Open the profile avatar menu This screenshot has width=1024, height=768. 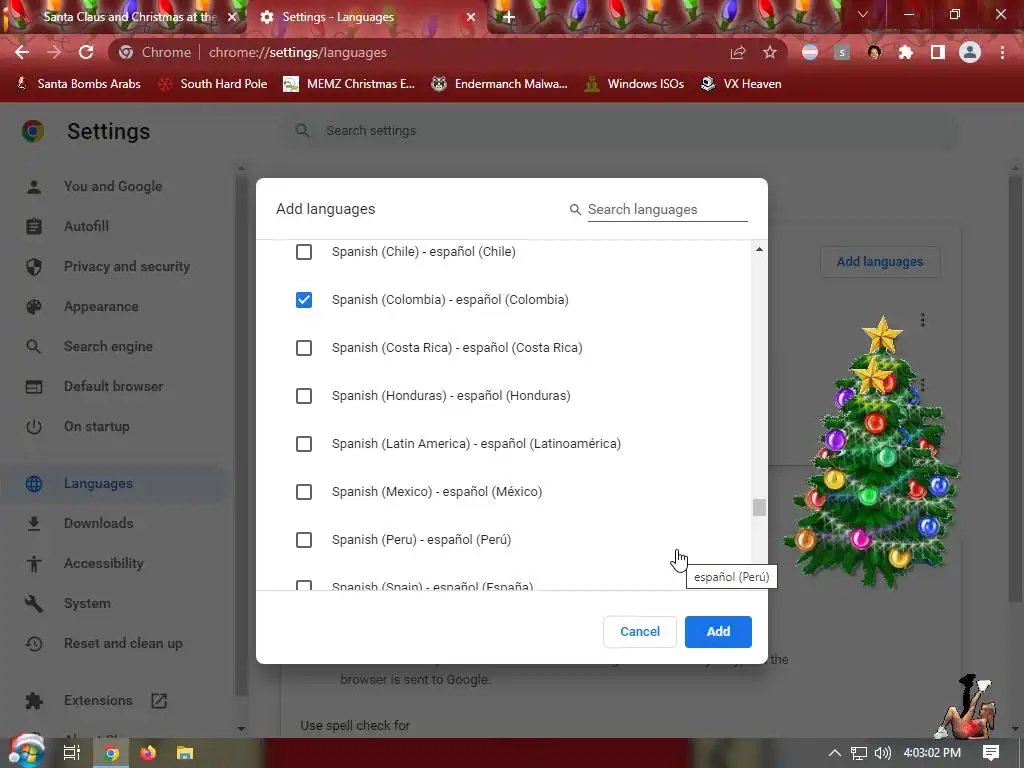point(970,53)
